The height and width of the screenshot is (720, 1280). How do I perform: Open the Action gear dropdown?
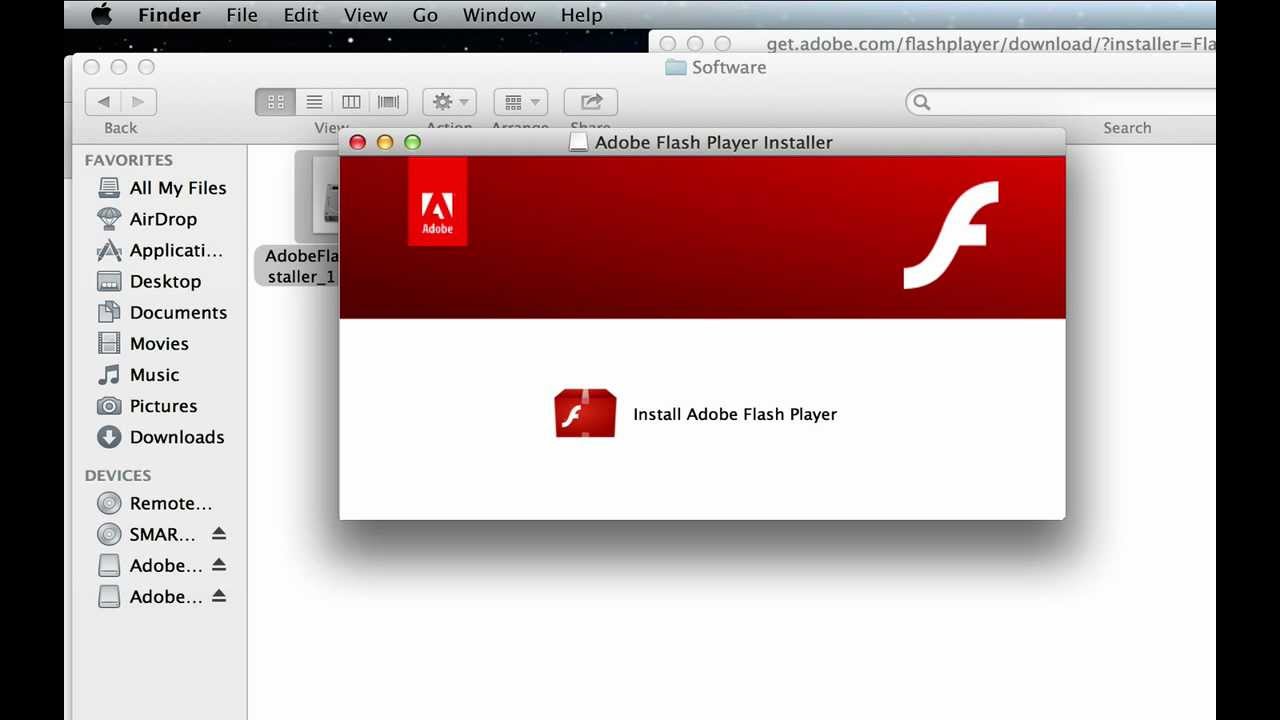tap(449, 101)
